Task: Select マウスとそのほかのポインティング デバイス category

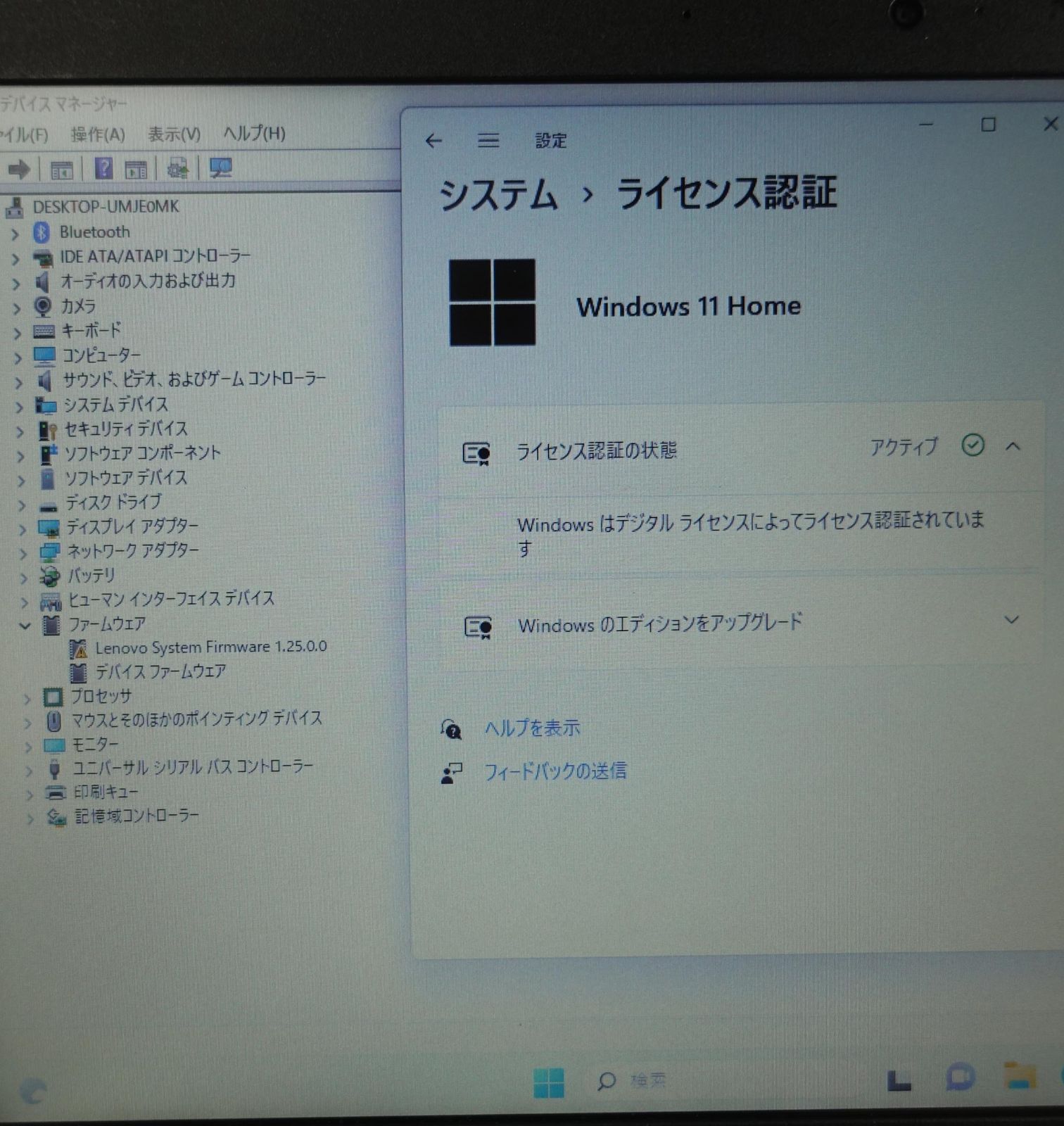Action: (x=196, y=719)
